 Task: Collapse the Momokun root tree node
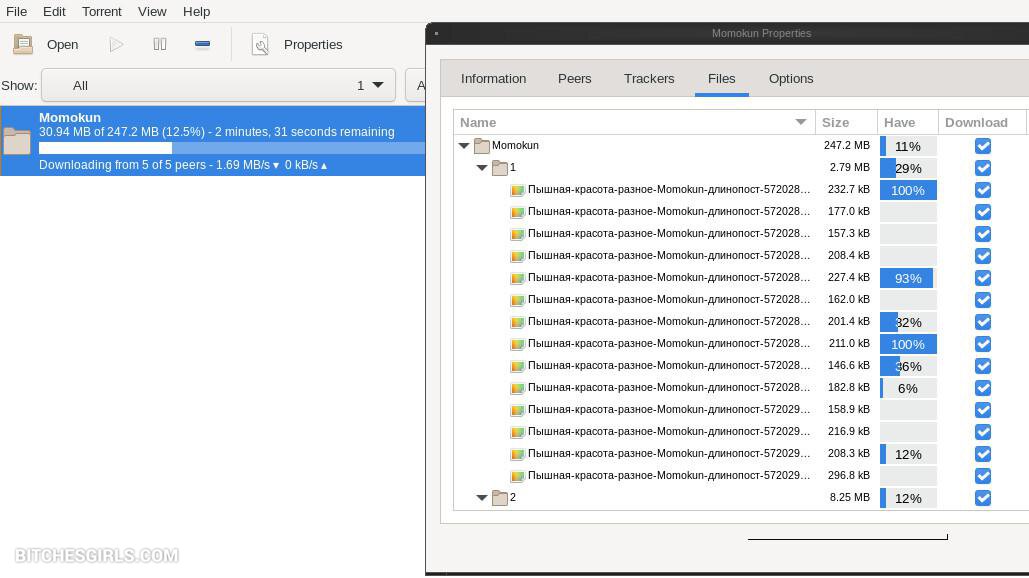(464, 146)
